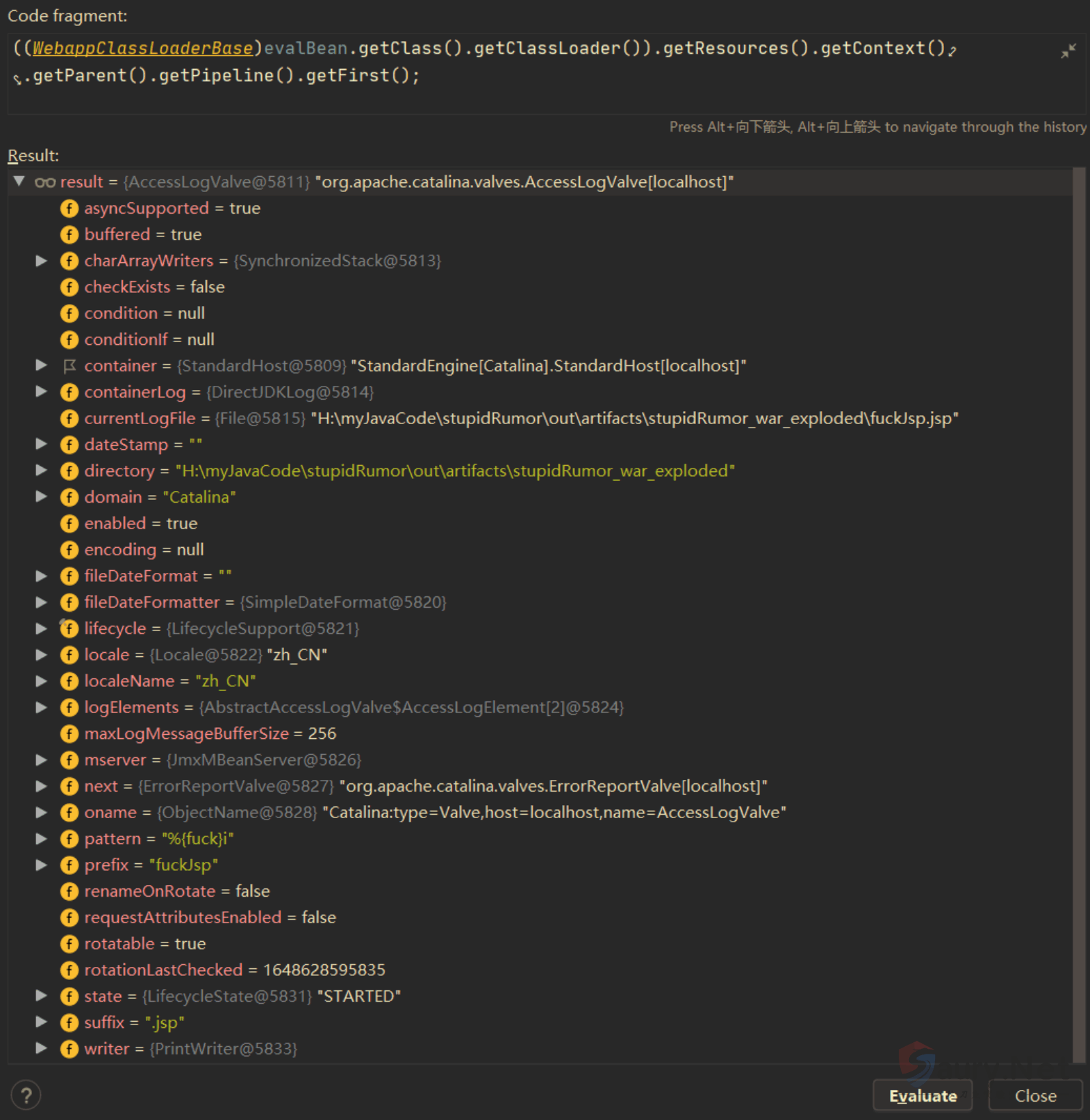Click the field icon beside enabled
Image resolution: width=1090 pixels, height=1120 pixels.
(x=69, y=524)
